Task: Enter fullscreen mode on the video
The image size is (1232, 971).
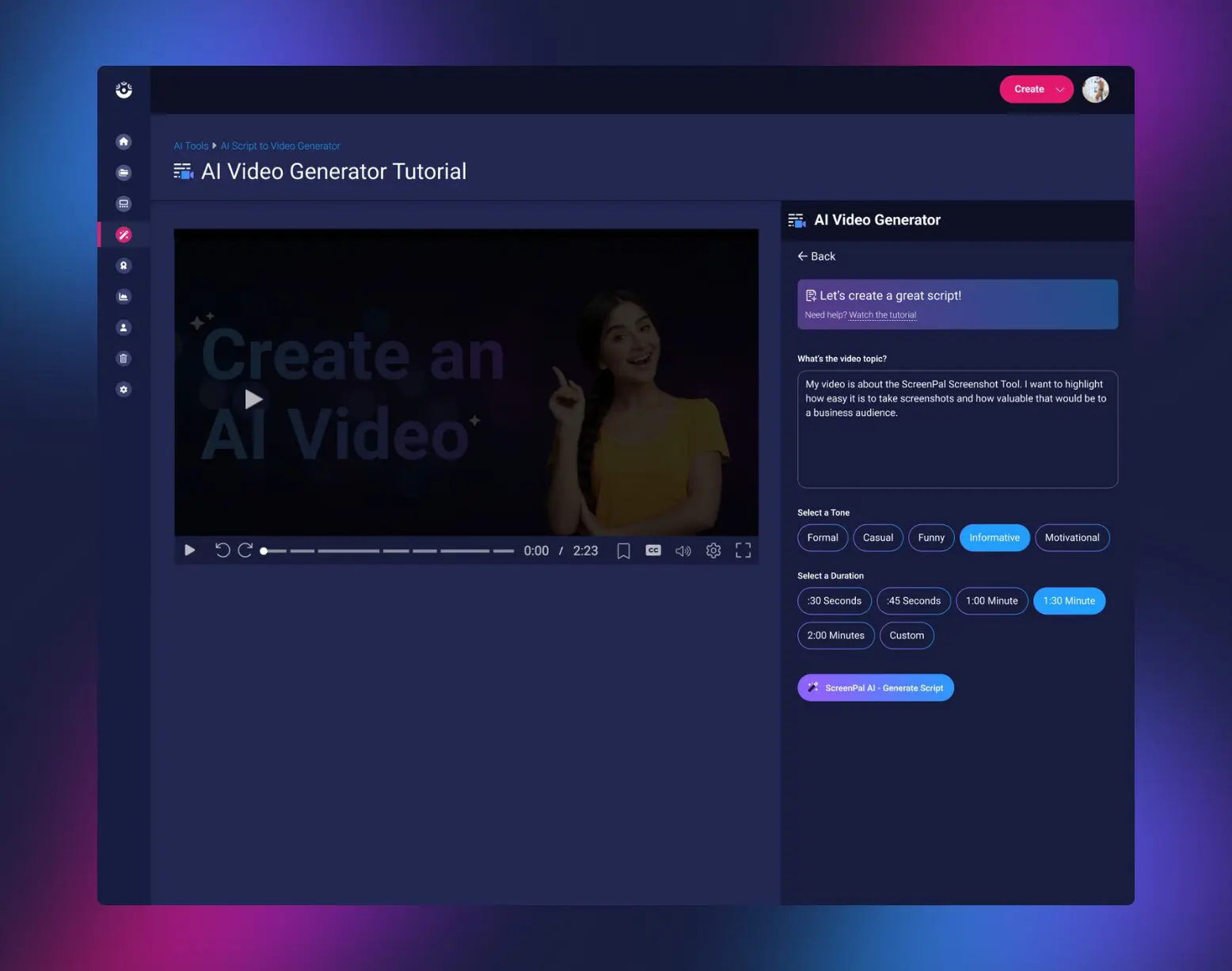Action: 743,550
